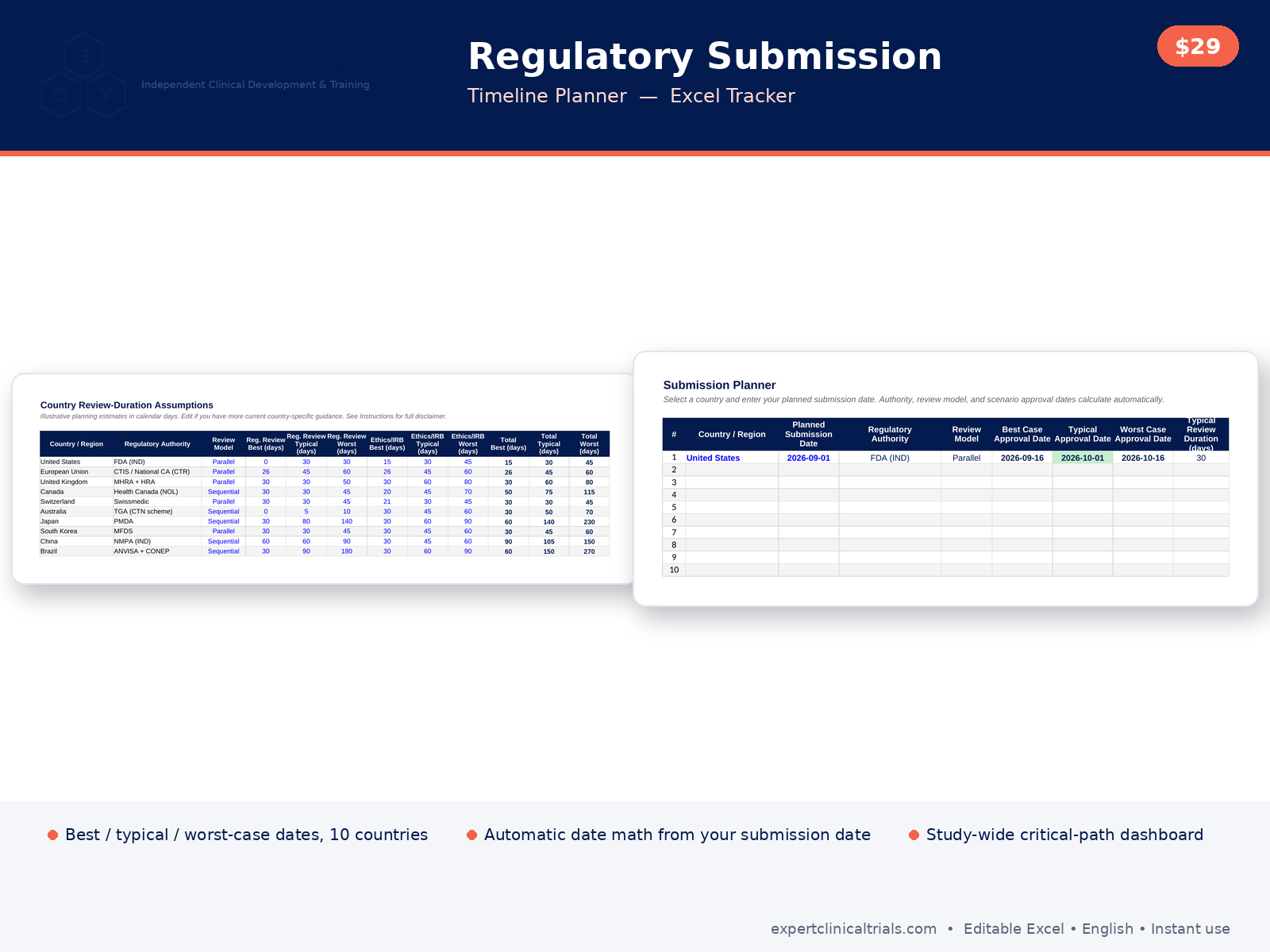The image size is (1270, 952).
Task: Click the 'Planned Submission Date' column header
Action: pos(808,434)
